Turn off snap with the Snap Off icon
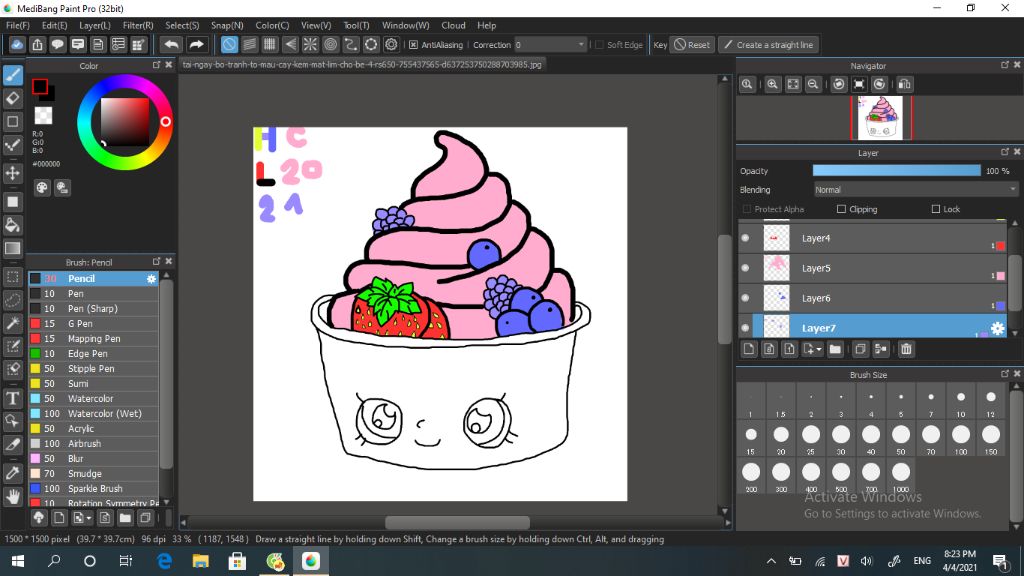Viewport: 1024px width, 576px height. [229, 44]
